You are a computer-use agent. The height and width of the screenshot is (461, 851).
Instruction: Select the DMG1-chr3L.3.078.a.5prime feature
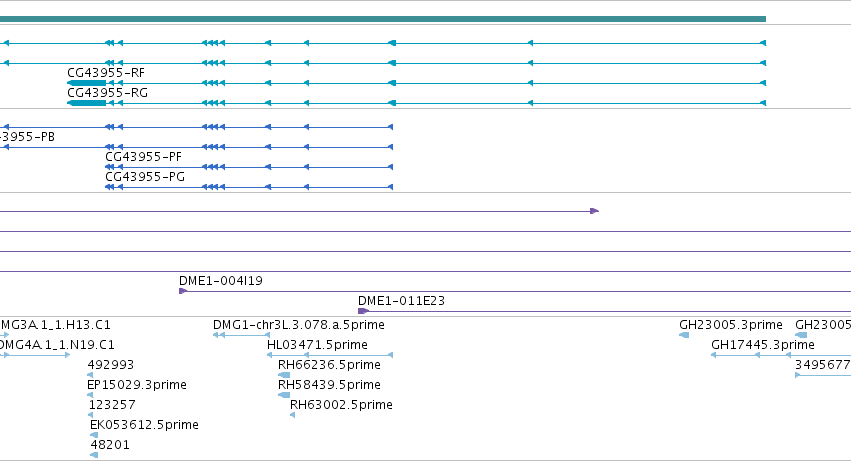(299, 325)
